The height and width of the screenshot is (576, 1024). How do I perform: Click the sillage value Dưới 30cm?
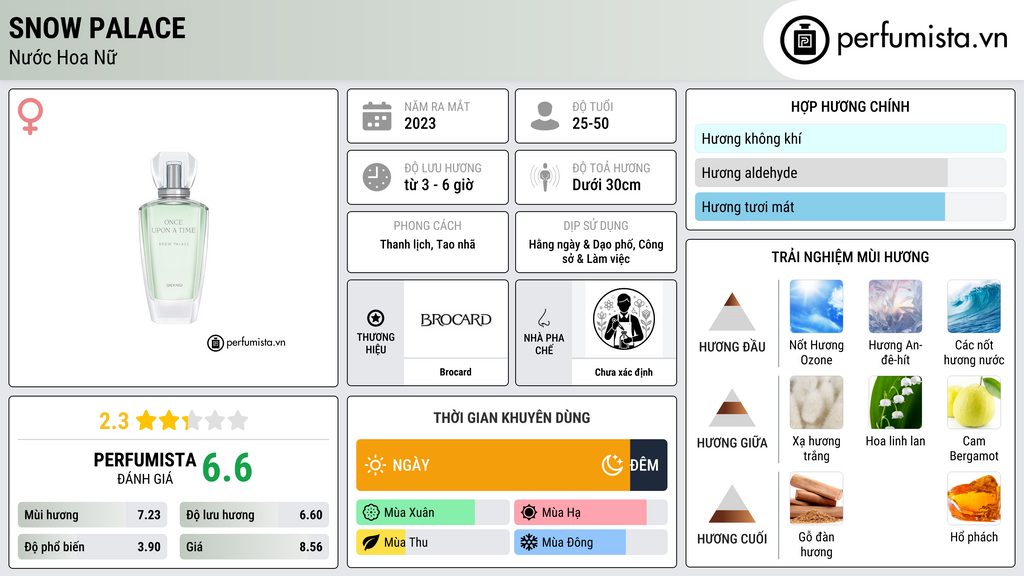(x=607, y=185)
